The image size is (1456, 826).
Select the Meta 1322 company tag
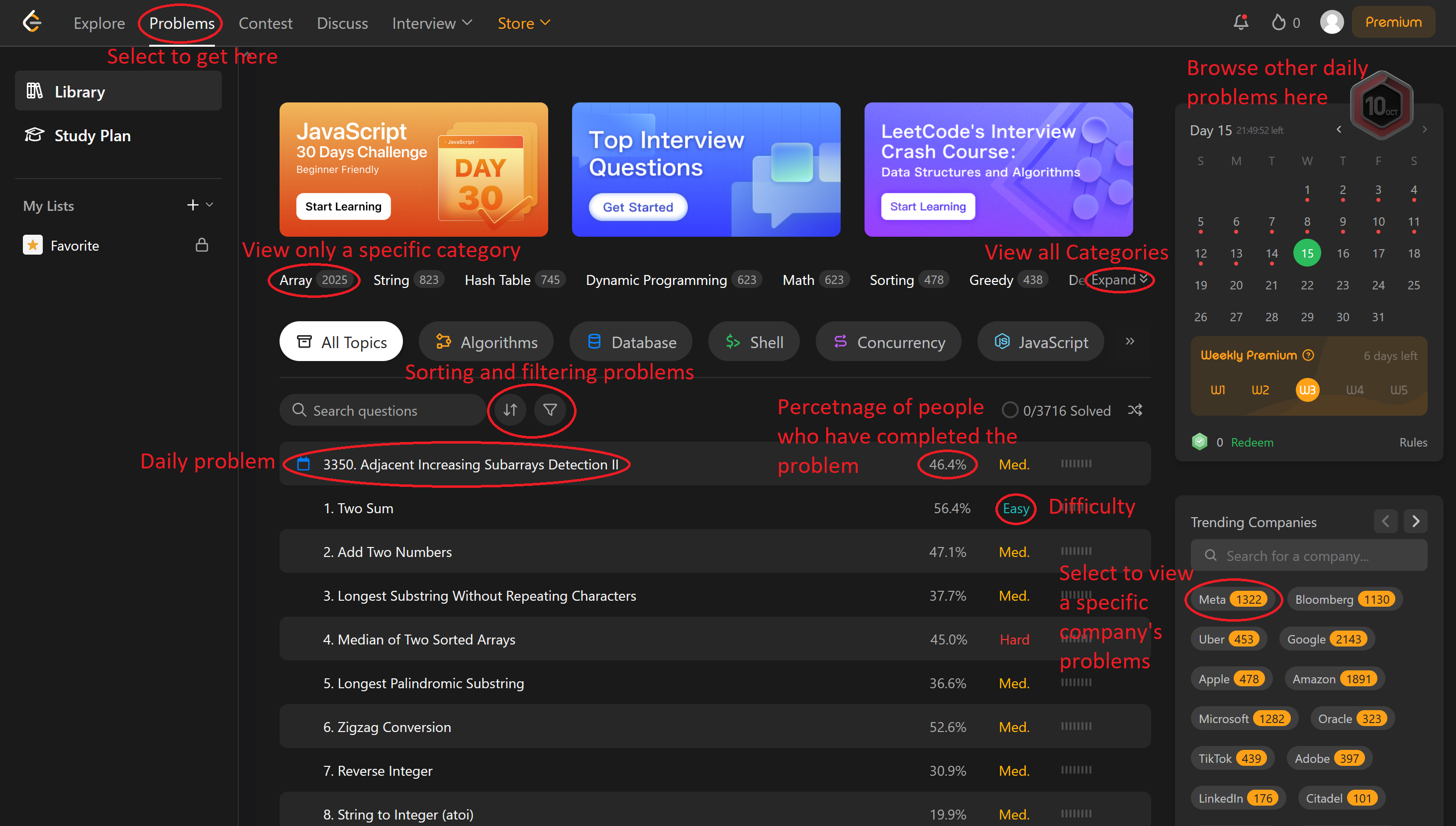pyautogui.click(x=1233, y=599)
